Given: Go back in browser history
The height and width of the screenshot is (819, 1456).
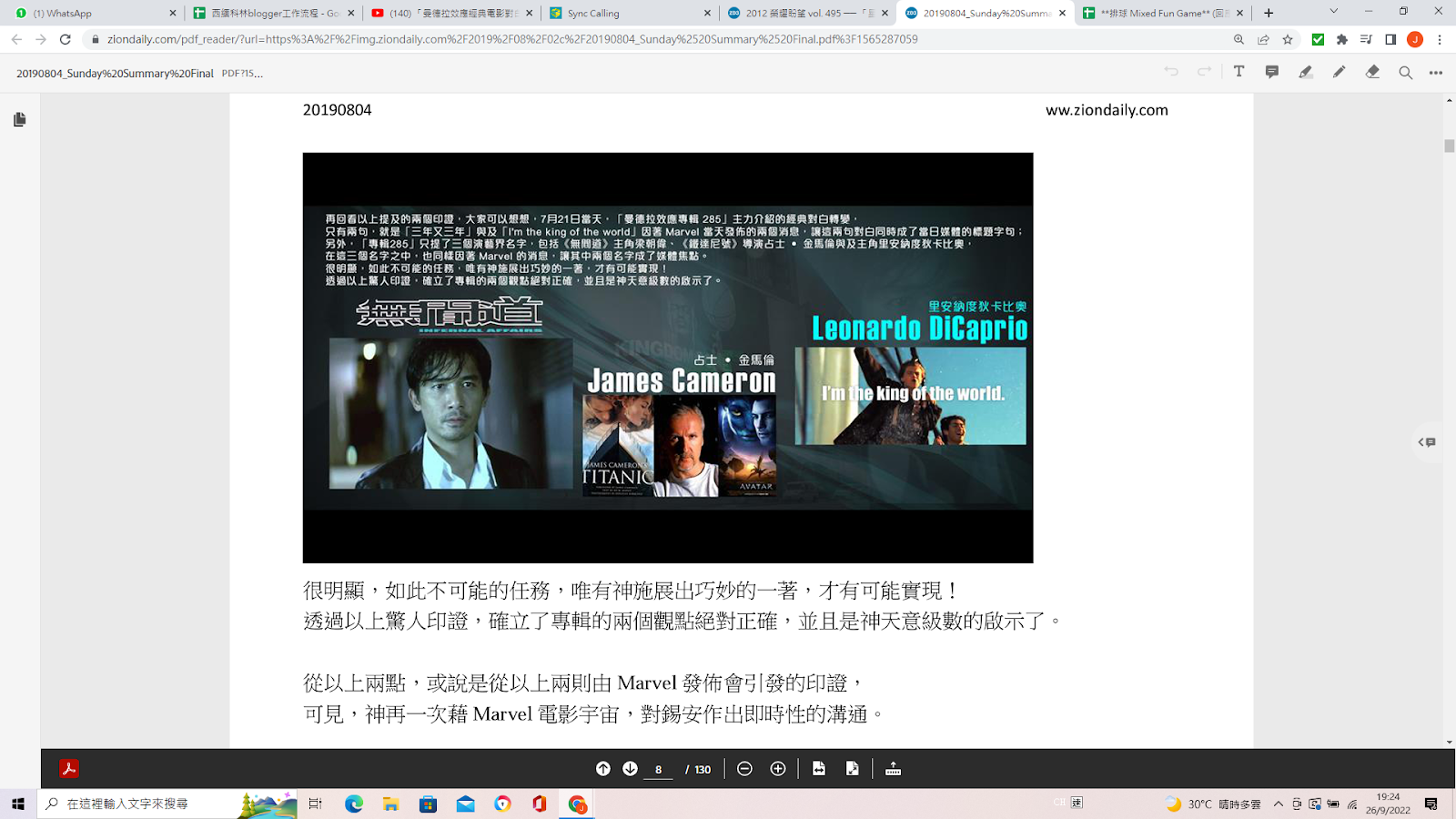Looking at the screenshot, I should pyautogui.click(x=16, y=39).
